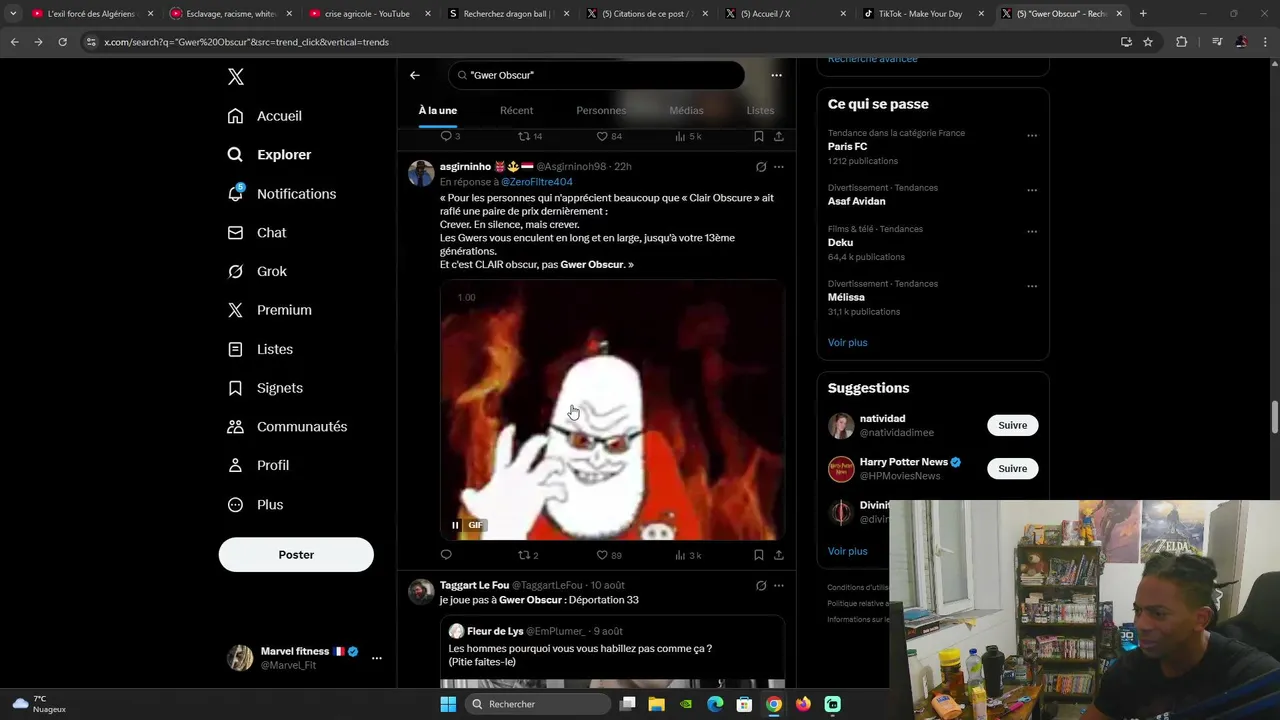1280x720 pixels.
Task: Click Voir plus under trends
Action: point(847,343)
